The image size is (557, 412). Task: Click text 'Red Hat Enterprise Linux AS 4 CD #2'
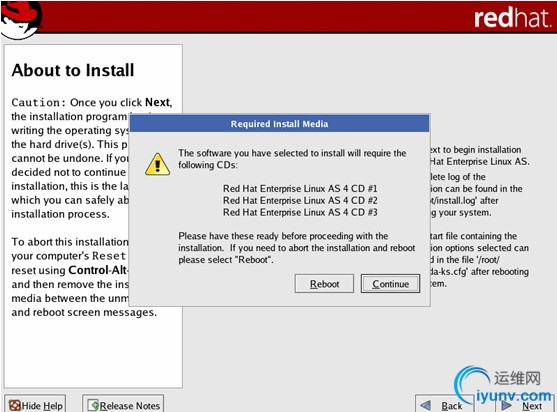tap(300, 200)
